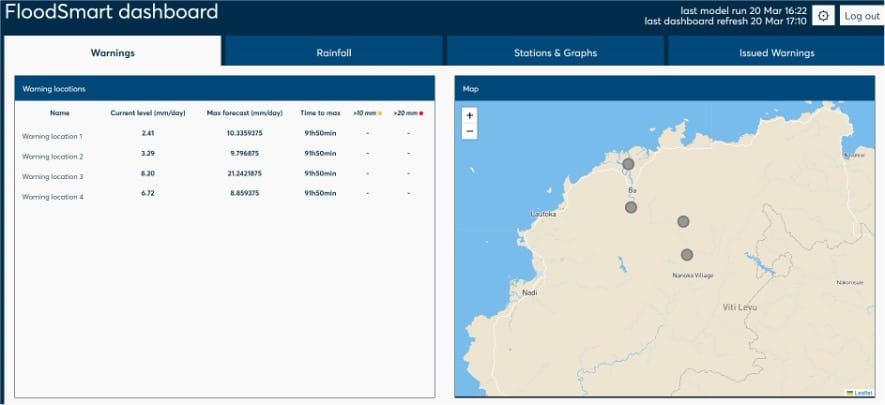Switch to the Rainfall tab
This screenshot has height=405, width=885.
(333, 52)
